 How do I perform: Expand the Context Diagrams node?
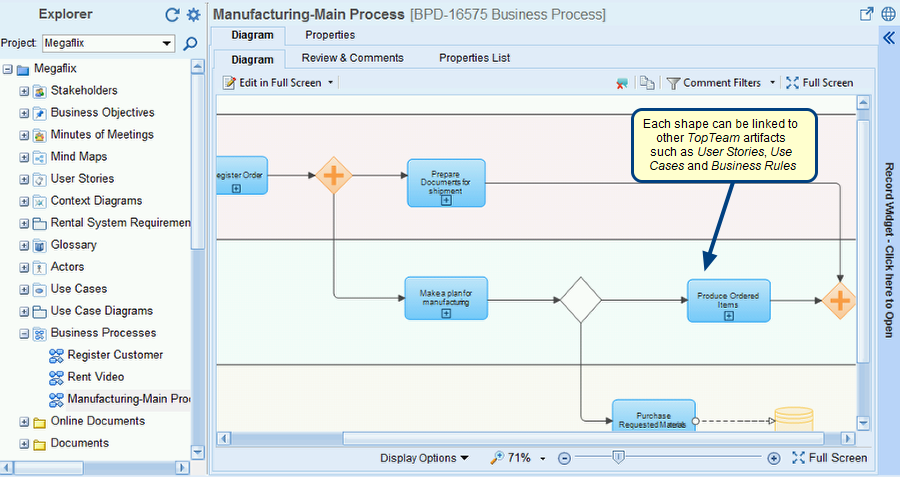[x=24, y=201]
